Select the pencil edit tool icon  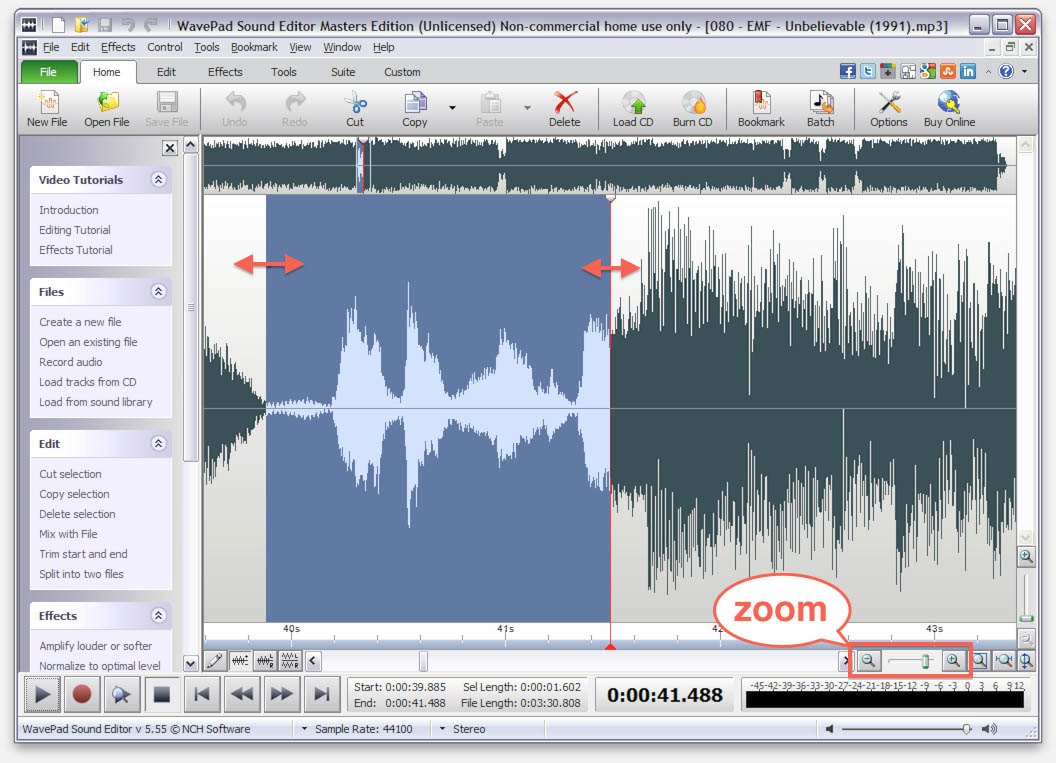pos(215,661)
